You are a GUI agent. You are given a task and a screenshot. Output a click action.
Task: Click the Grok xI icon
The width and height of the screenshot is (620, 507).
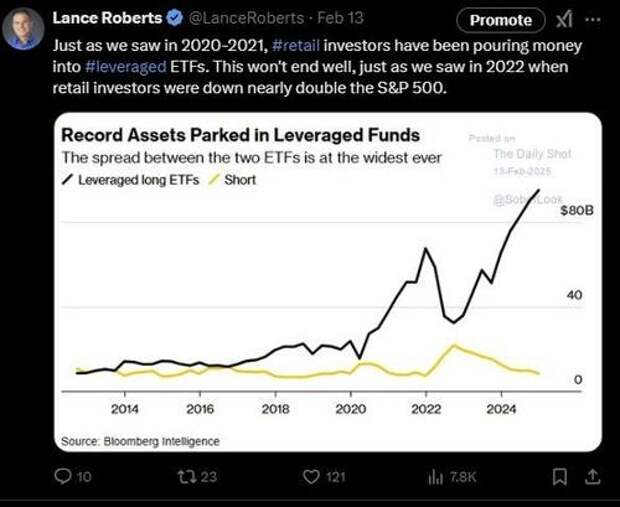564,19
